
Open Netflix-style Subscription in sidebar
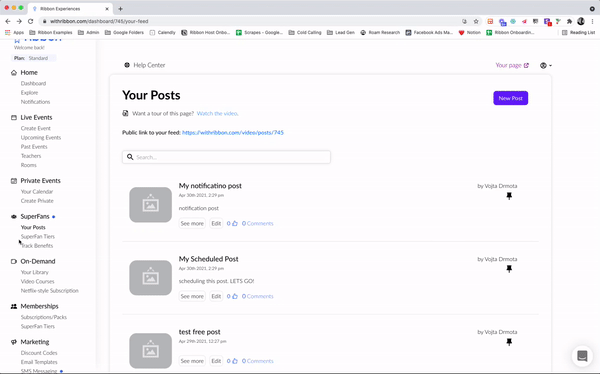49,291
